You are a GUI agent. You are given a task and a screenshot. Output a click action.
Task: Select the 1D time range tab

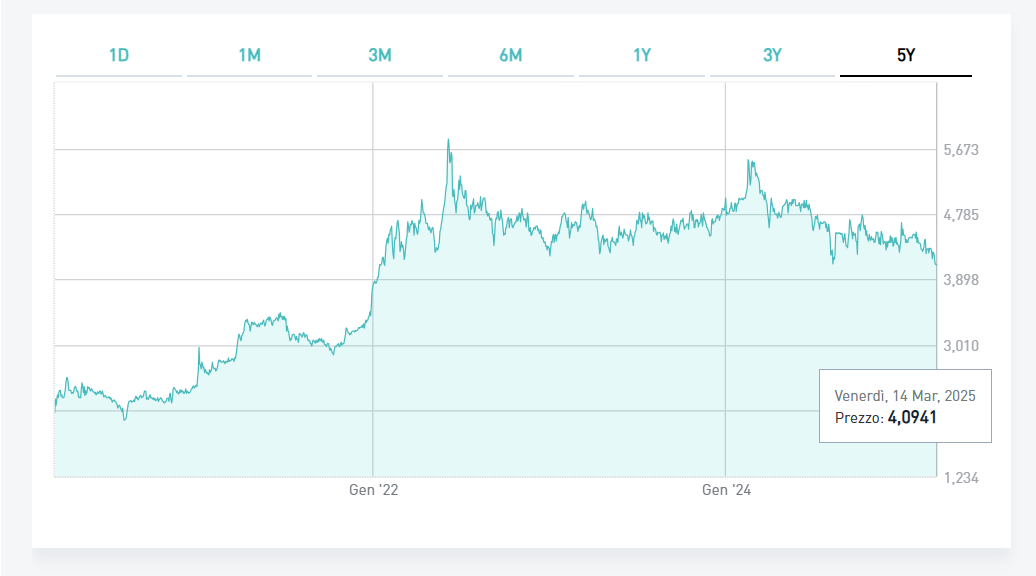pos(119,55)
